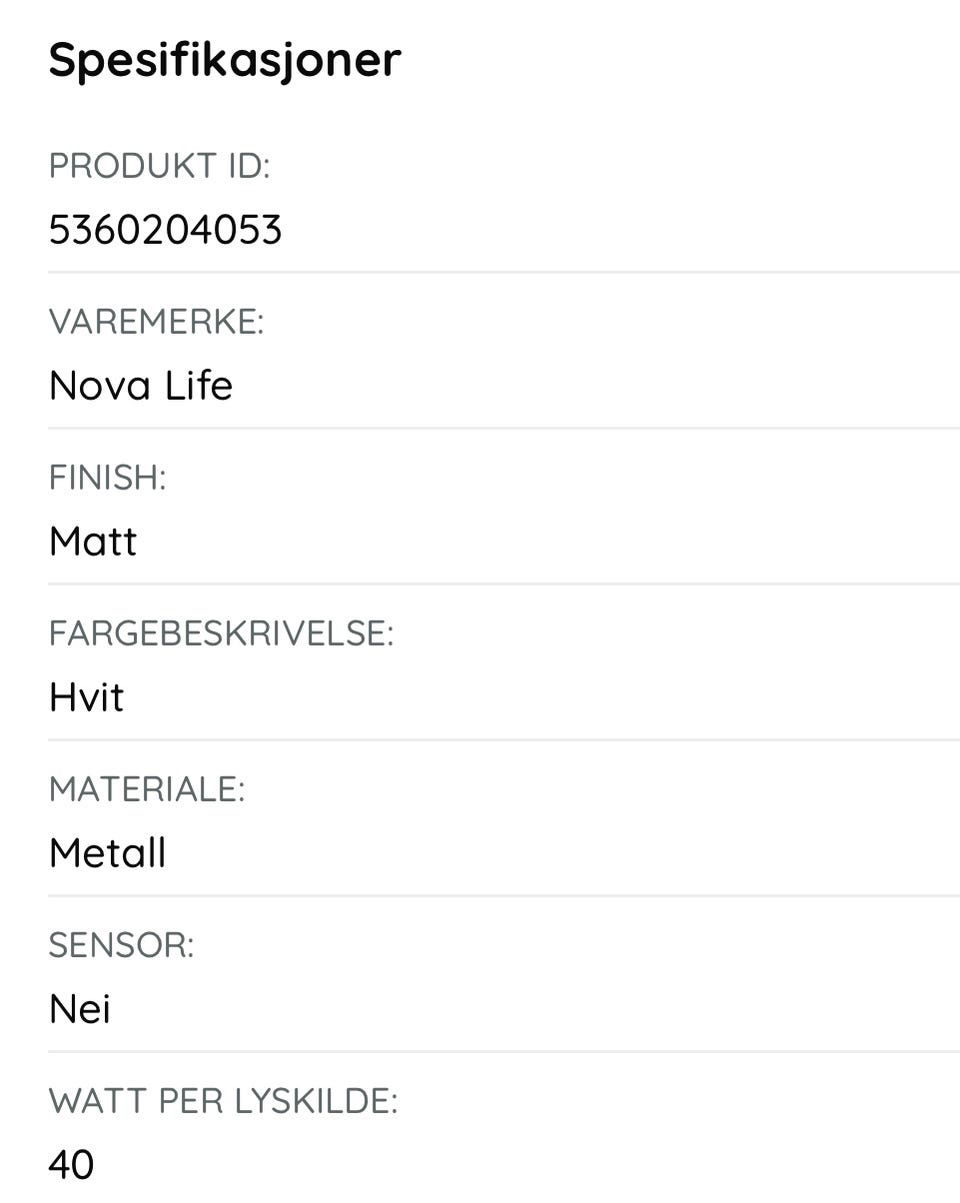960x1203 pixels.
Task: Click the PRODUKT ID label
Action: coord(159,166)
